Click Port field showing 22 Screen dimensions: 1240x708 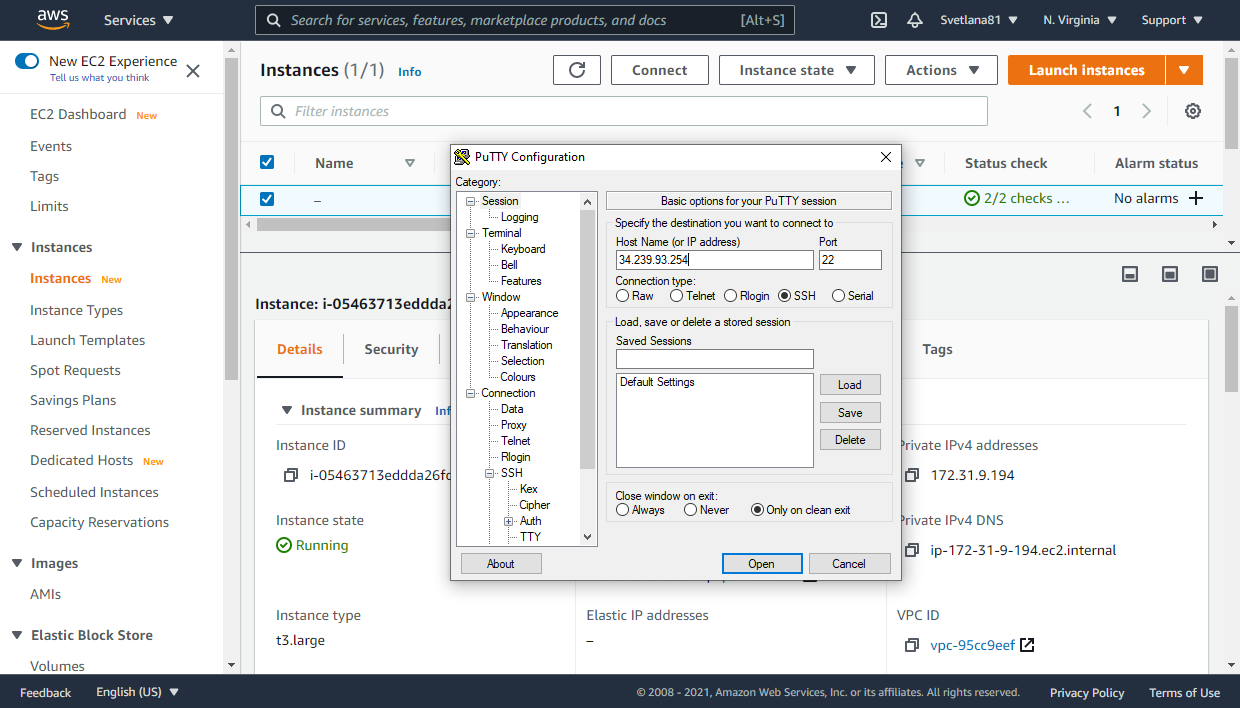(850, 260)
